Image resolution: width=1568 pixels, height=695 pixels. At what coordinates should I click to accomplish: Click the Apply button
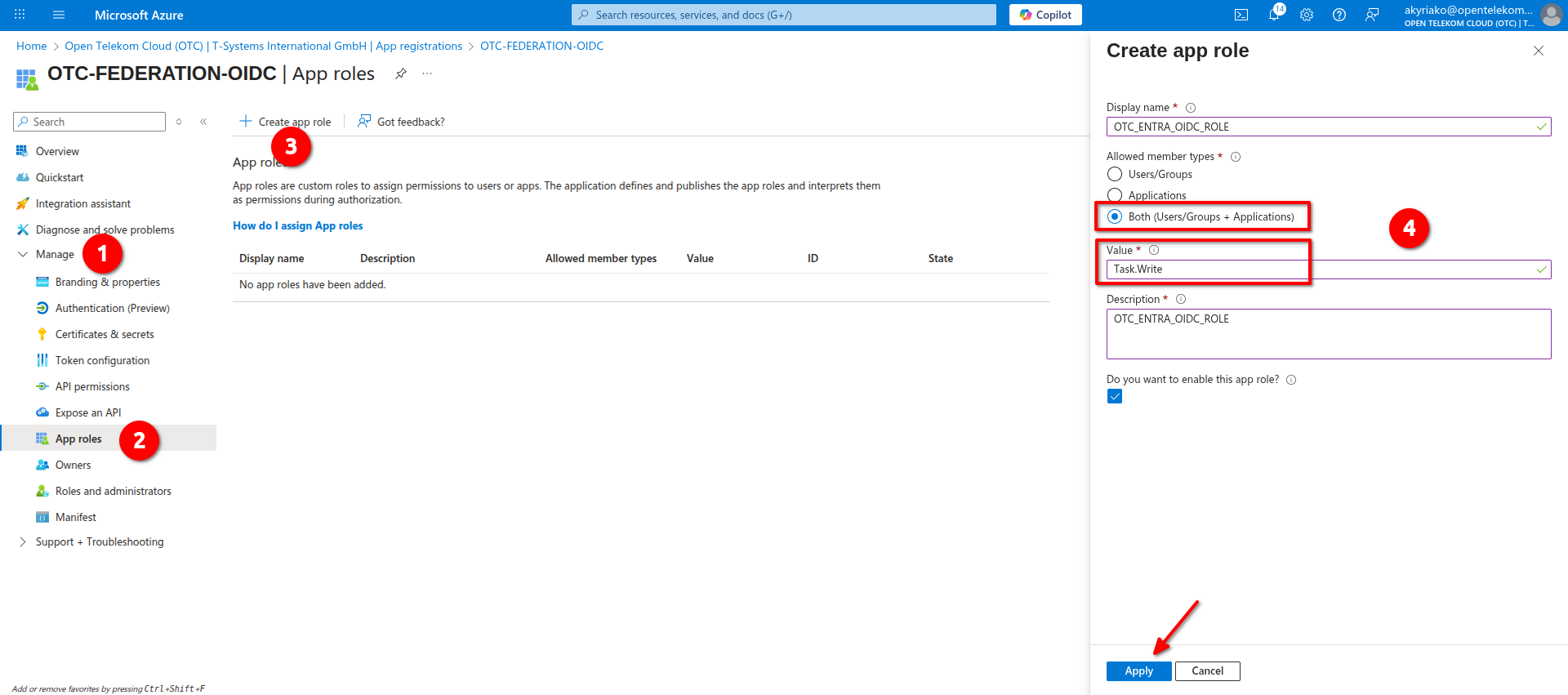(1138, 670)
